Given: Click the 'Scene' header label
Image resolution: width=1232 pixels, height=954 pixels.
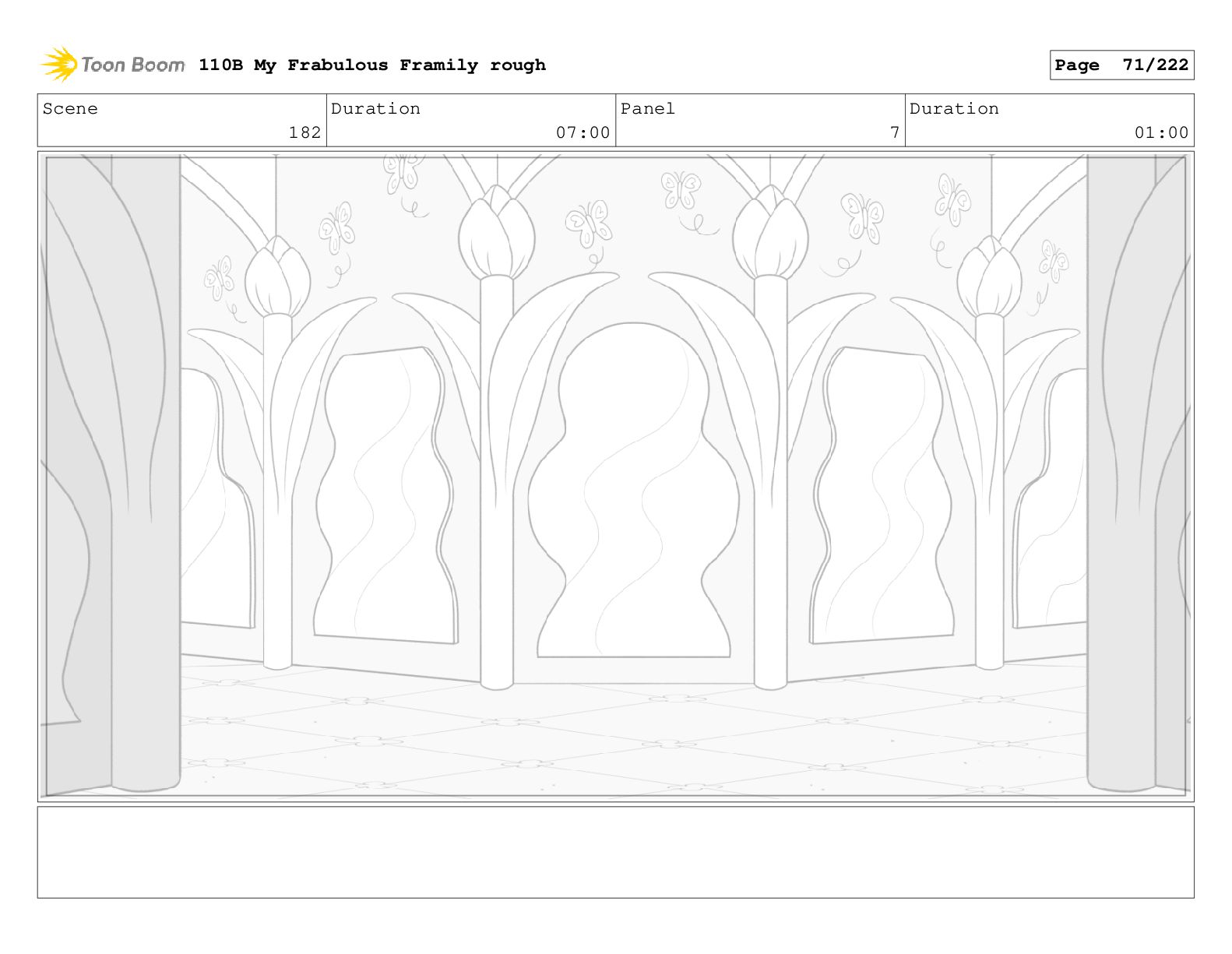Looking at the screenshot, I should coord(70,109).
